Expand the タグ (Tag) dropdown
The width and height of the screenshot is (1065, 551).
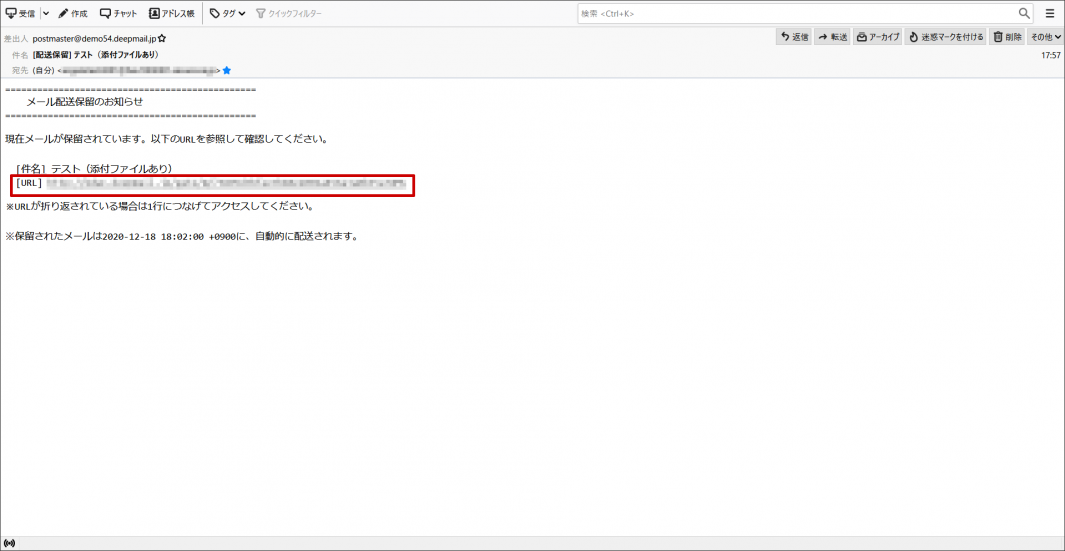point(227,13)
